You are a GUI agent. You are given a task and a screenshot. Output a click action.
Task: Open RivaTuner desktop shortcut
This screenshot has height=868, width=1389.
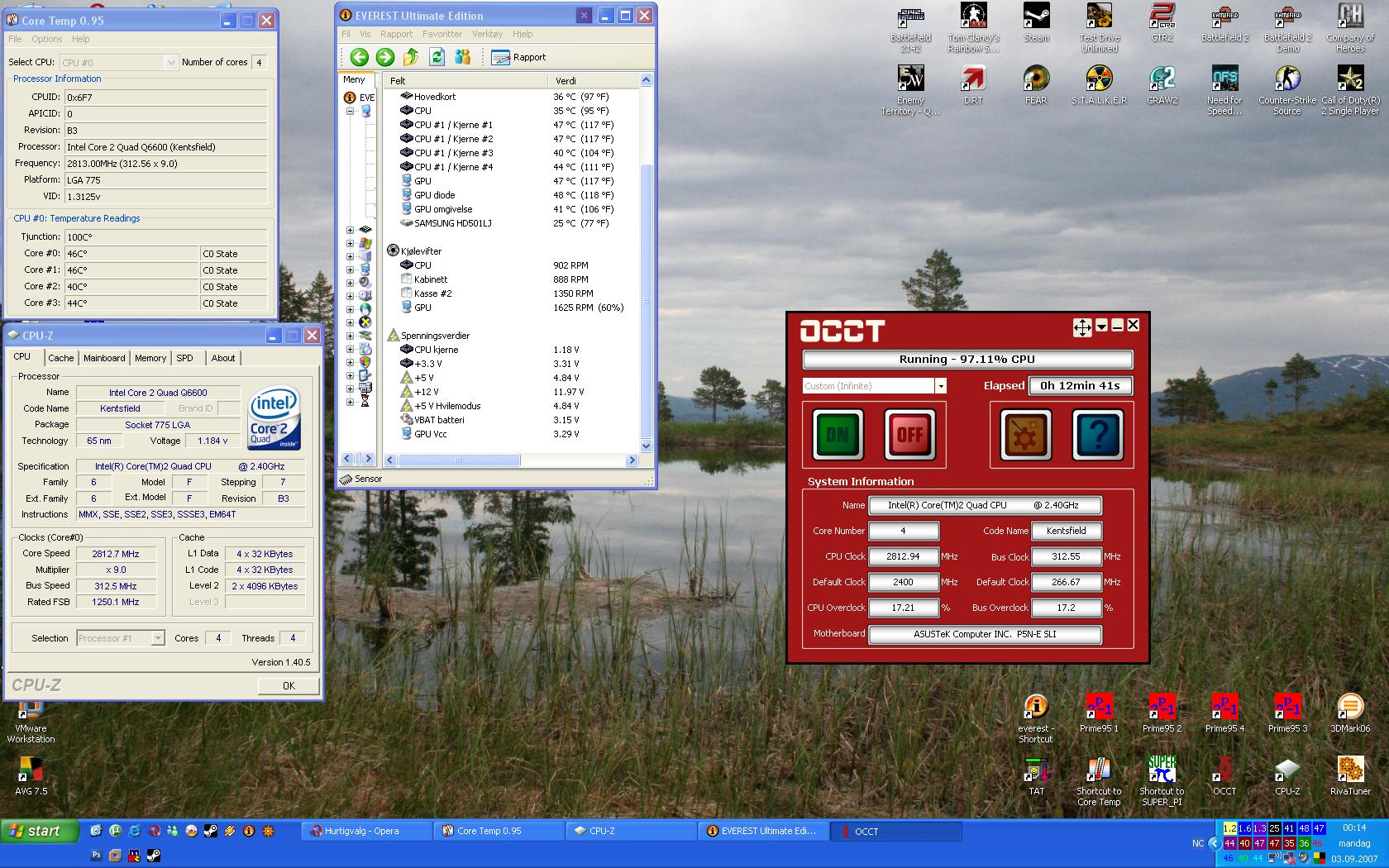tap(1350, 776)
